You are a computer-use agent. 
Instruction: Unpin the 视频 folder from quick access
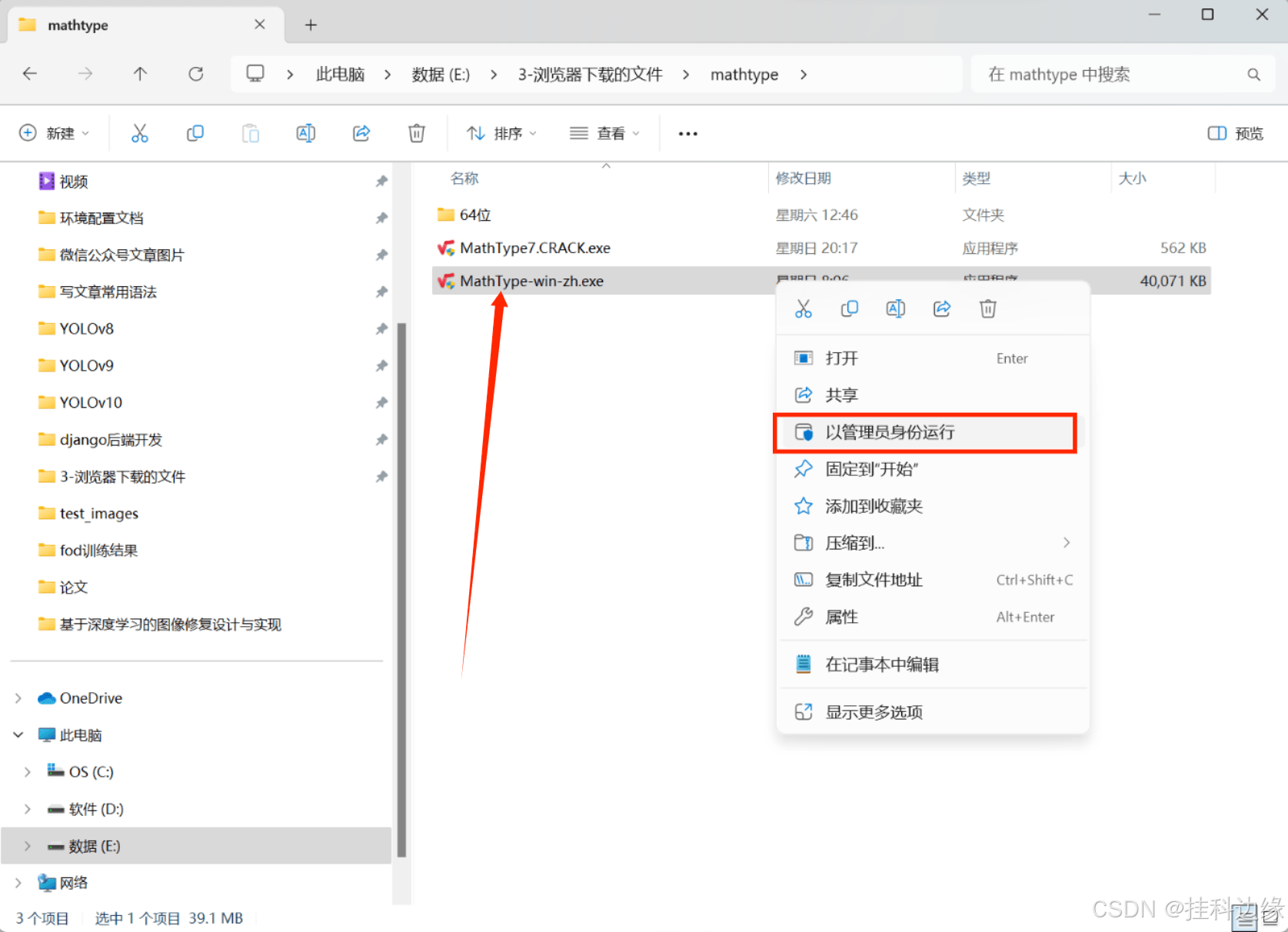(x=381, y=181)
